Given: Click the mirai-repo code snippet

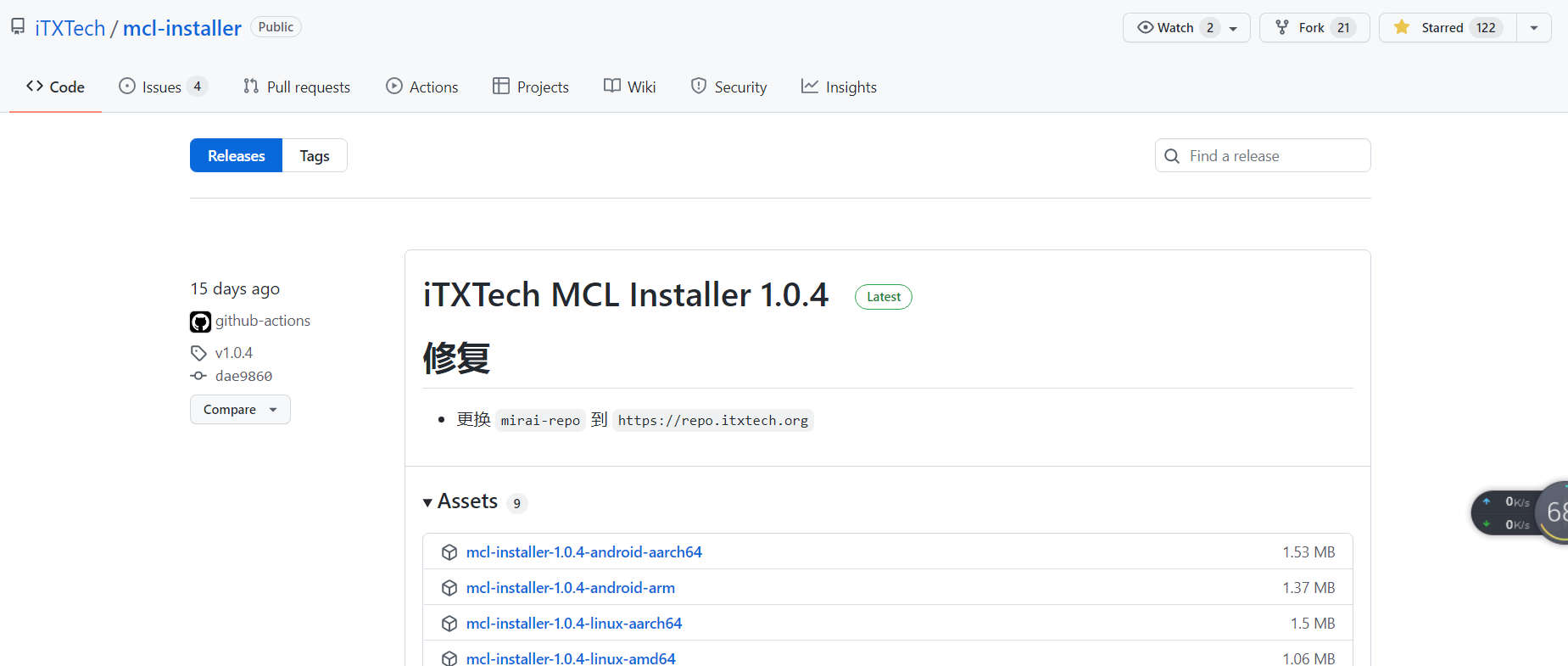Looking at the screenshot, I should pyautogui.click(x=540, y=421).
